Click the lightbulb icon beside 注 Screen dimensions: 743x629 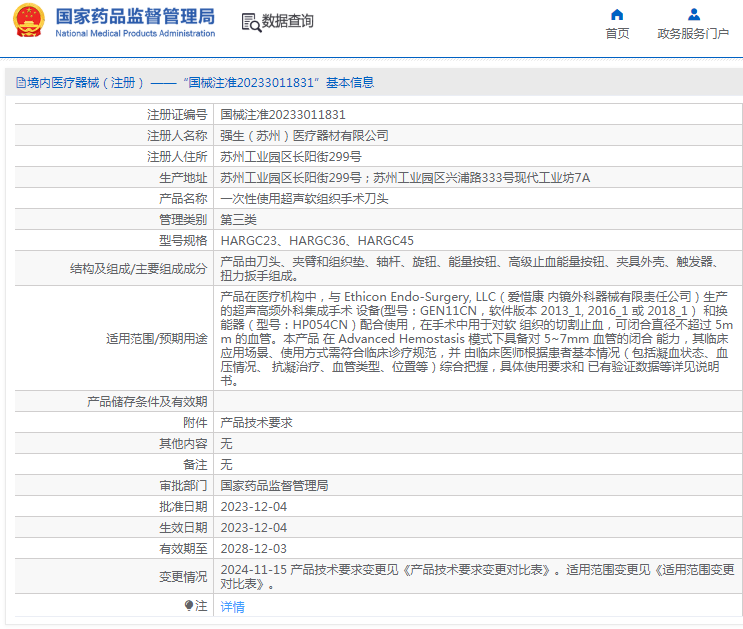click(189, 606)
